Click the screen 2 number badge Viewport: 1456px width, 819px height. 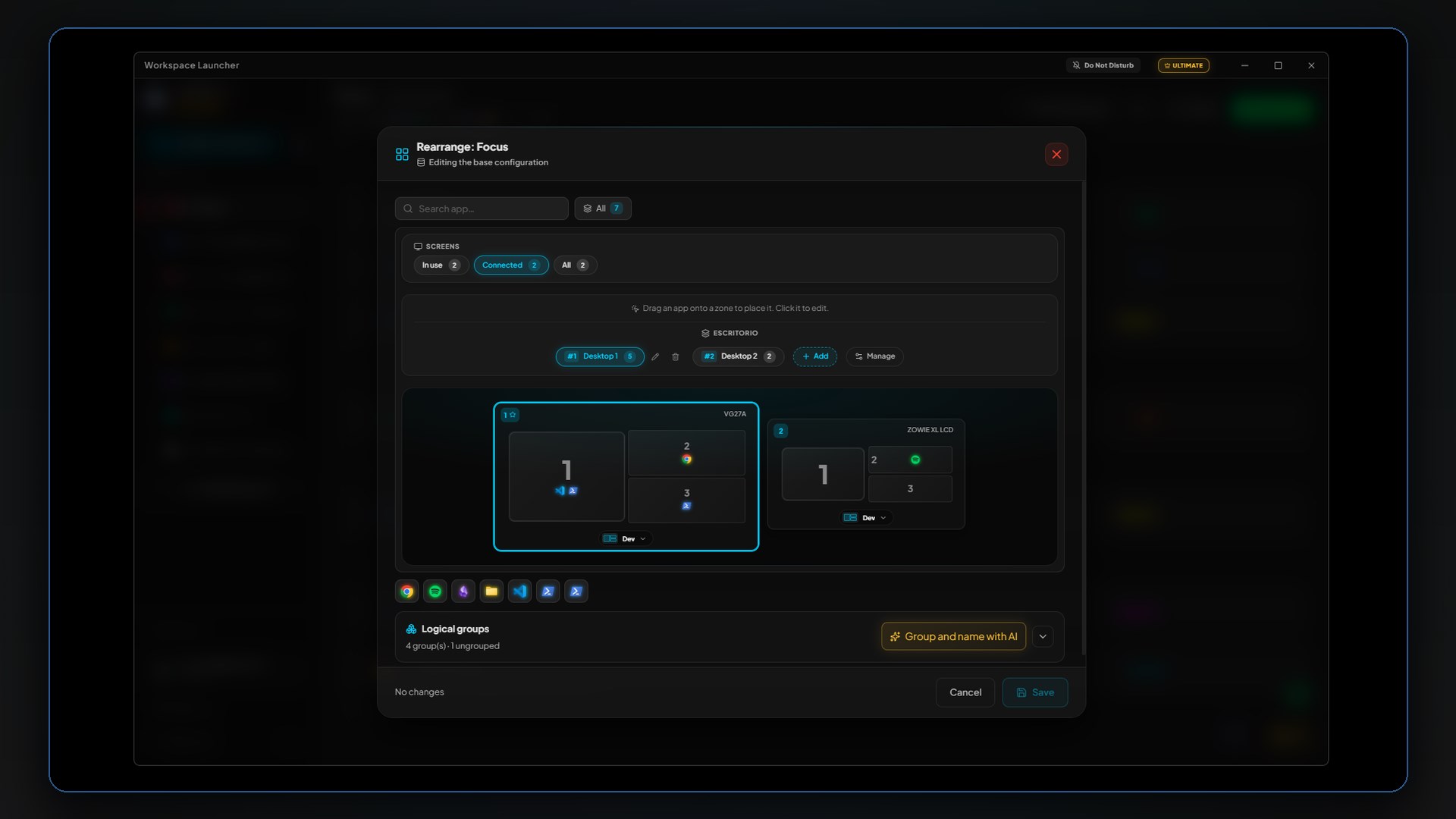tap(780, 431)
